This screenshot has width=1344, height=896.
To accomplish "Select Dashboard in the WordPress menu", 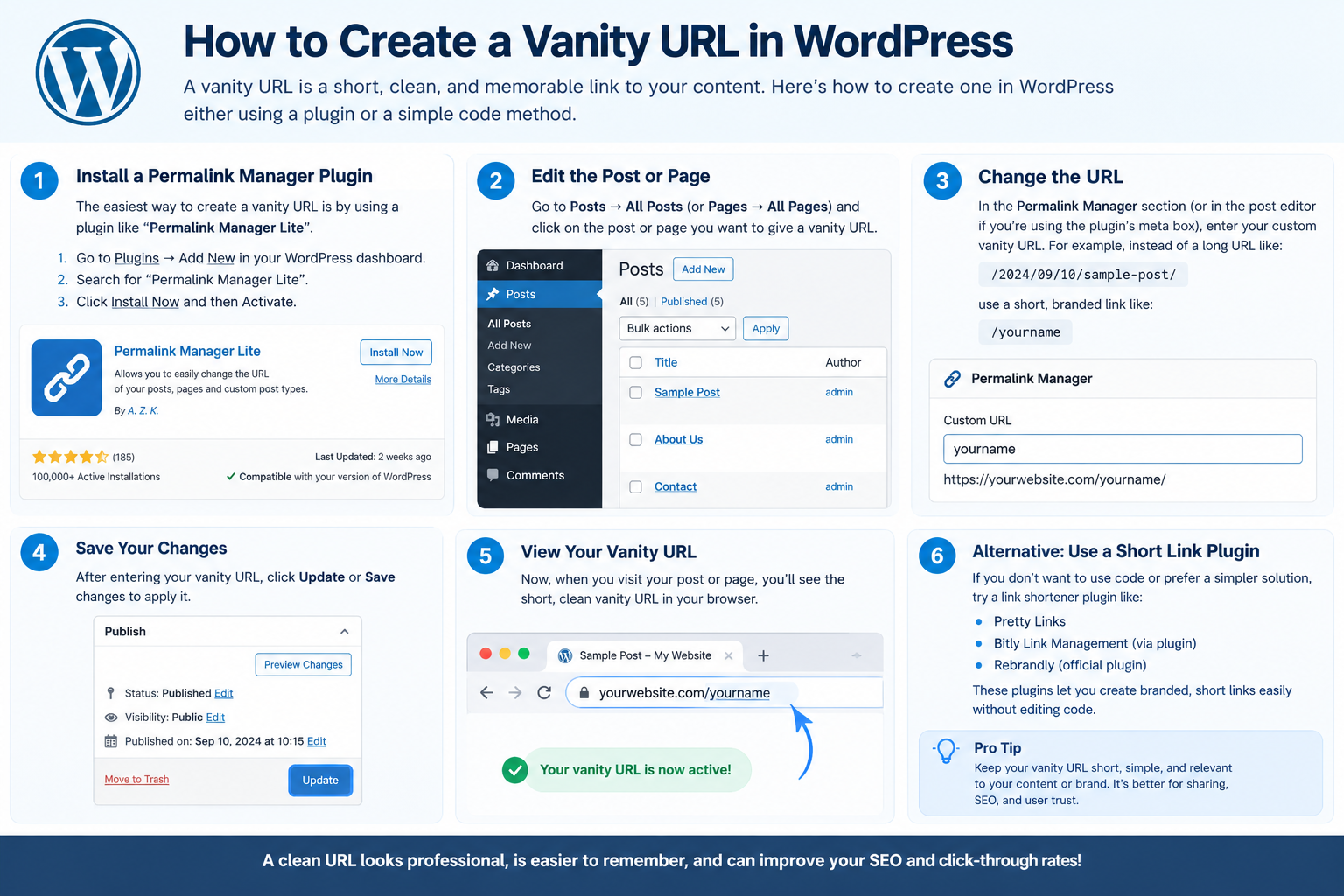I will tap(540, 265).
